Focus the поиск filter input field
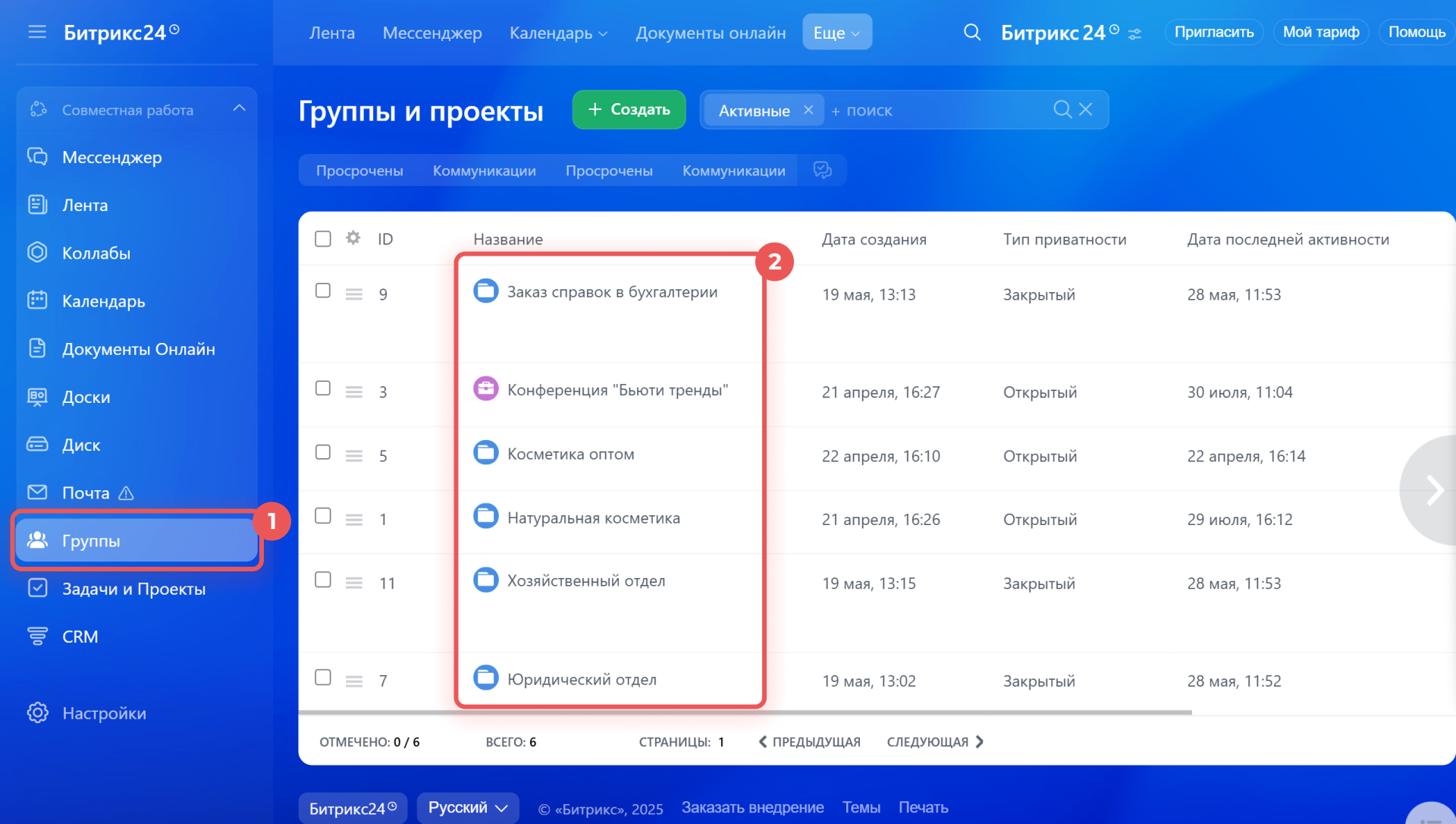Screen dimensions: 1456x824 point(940,110)
